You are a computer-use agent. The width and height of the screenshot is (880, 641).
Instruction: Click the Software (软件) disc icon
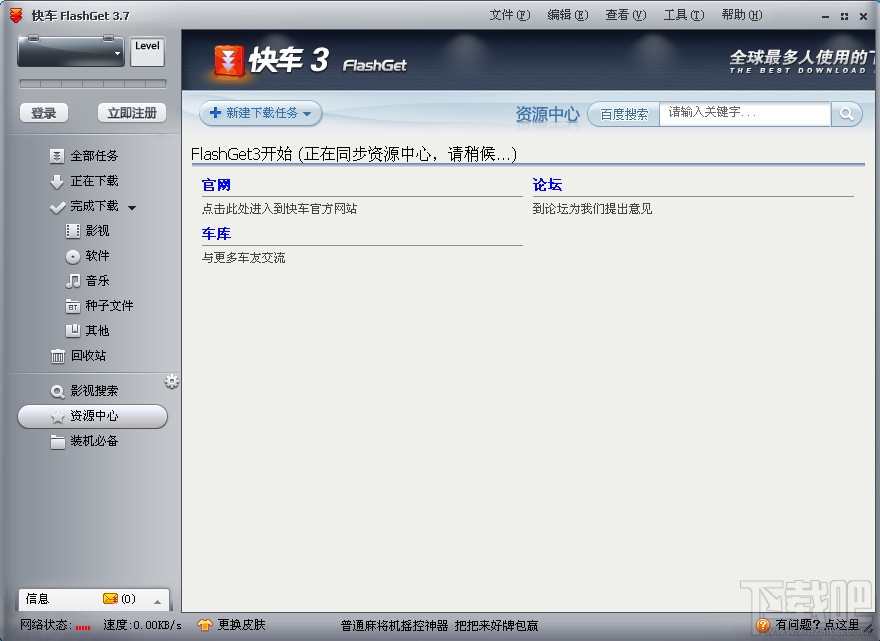73,256
